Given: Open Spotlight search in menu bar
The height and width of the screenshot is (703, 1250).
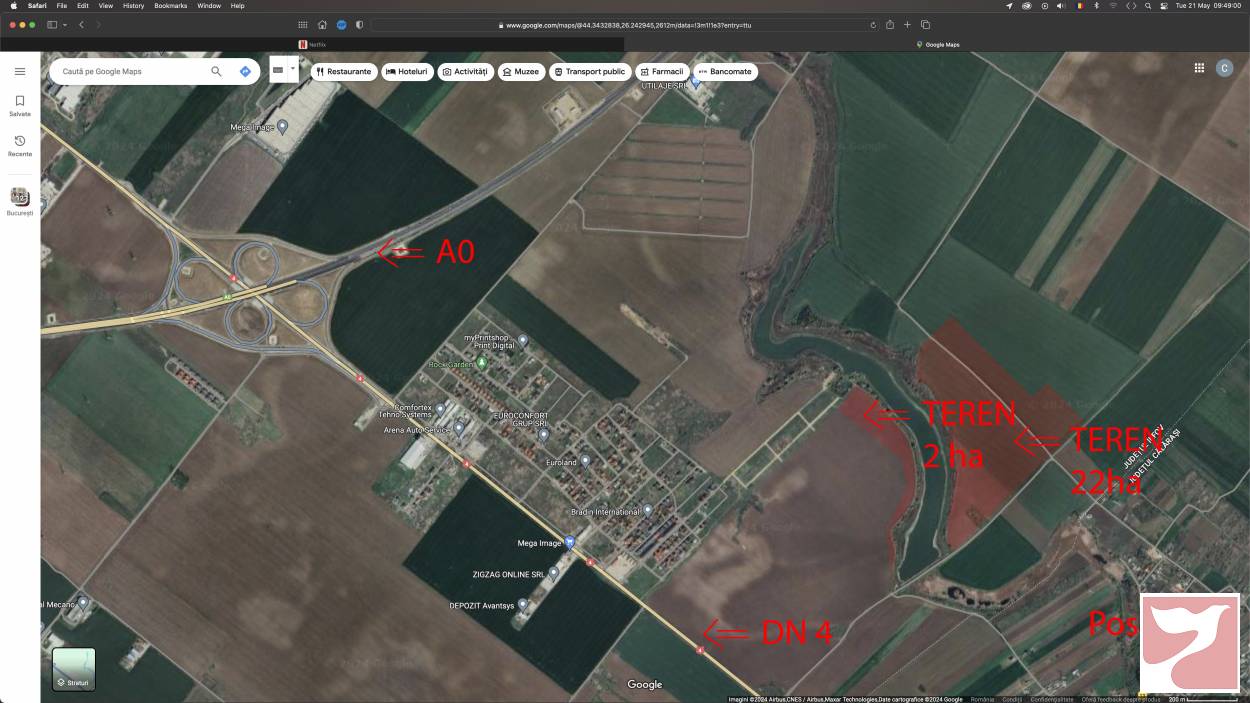Looking at the screenshot, I should point(1148,6).
